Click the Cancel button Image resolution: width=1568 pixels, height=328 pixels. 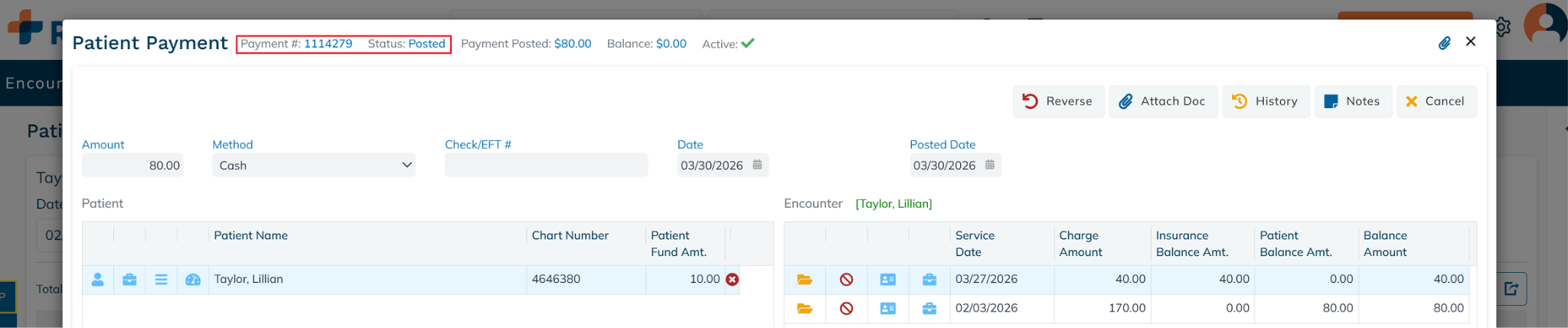tap(1436, 101)
